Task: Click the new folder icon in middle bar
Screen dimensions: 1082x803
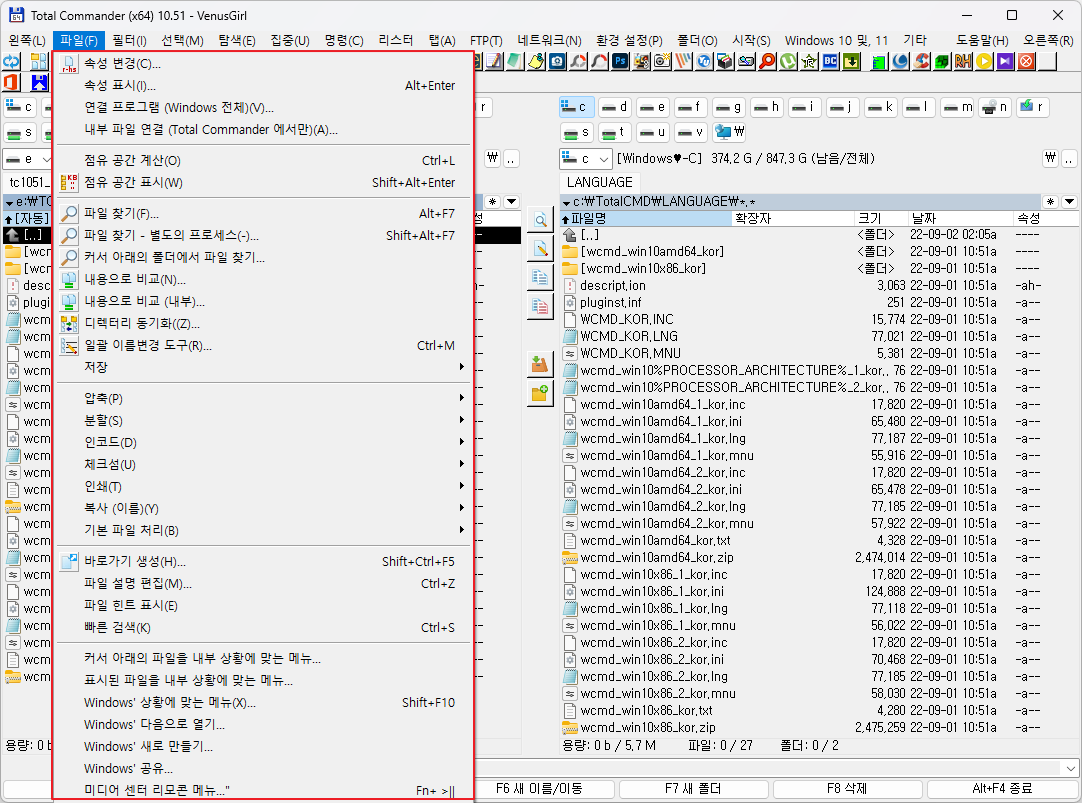Action: (x=540, y=393)
